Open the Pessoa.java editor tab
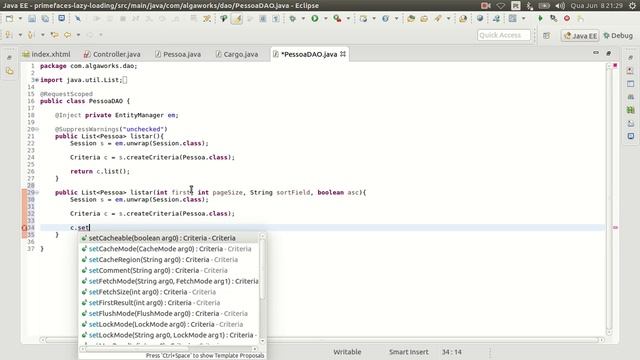Image resolution: width=640 pixels, height=360 pixels. [178, 54]
